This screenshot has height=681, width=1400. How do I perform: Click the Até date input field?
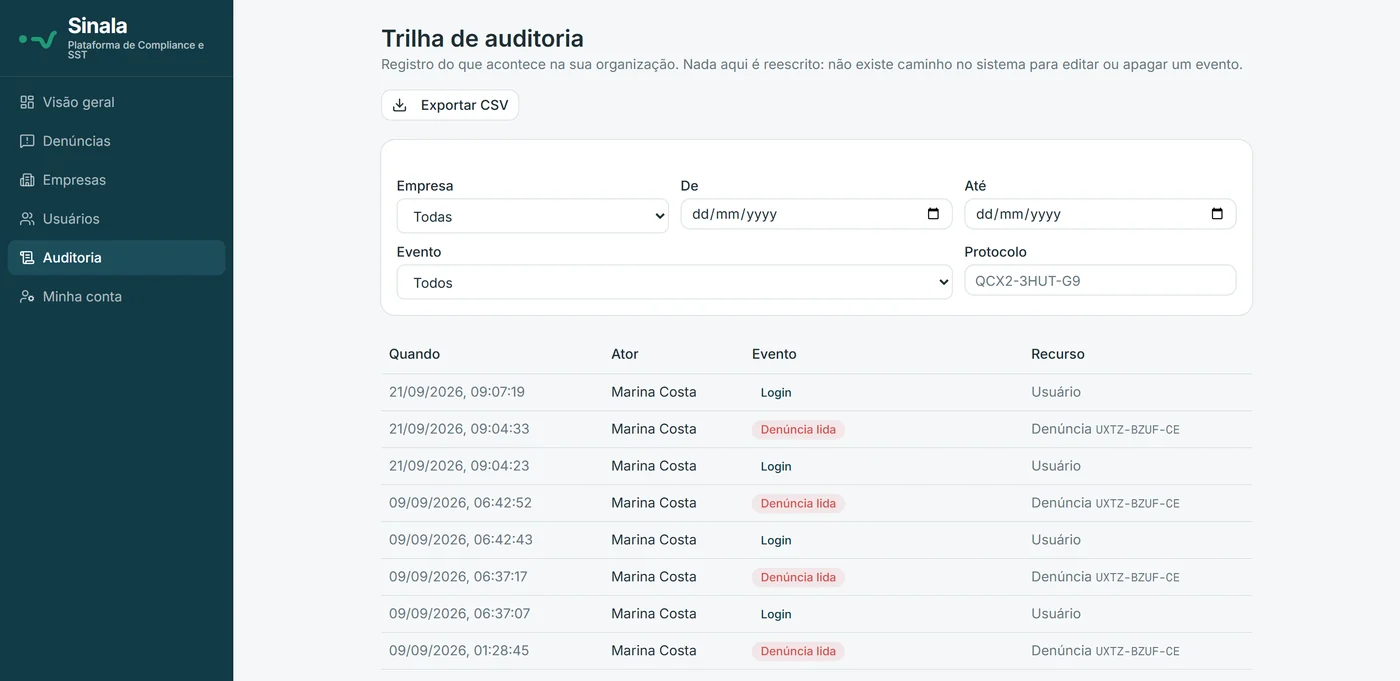pyautogui.click(x=1100, y=214)
